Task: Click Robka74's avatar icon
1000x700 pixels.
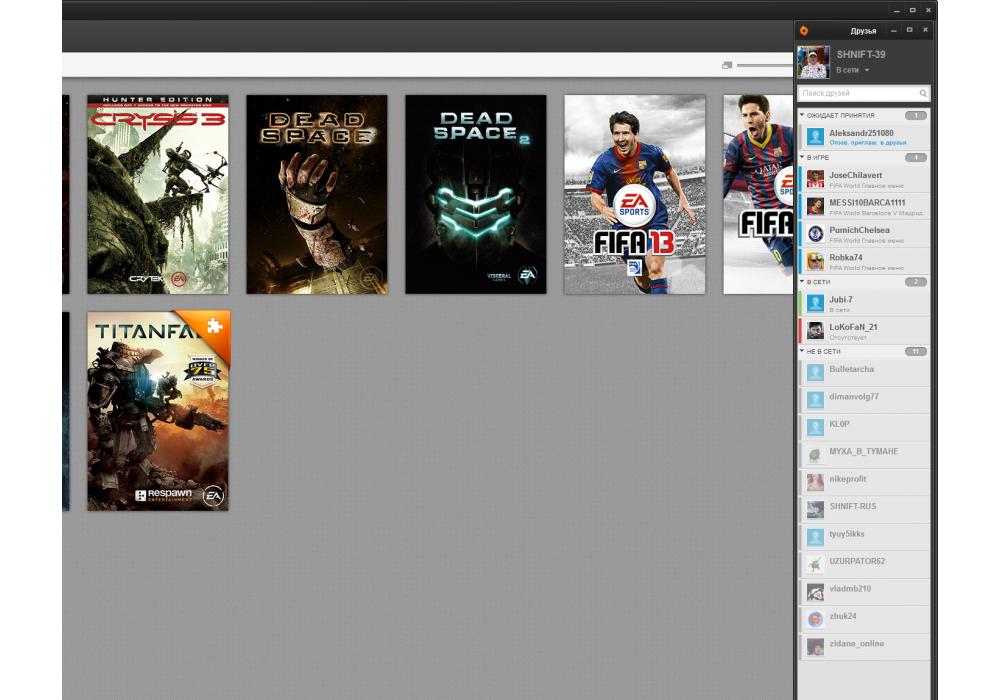Action: 815,261
